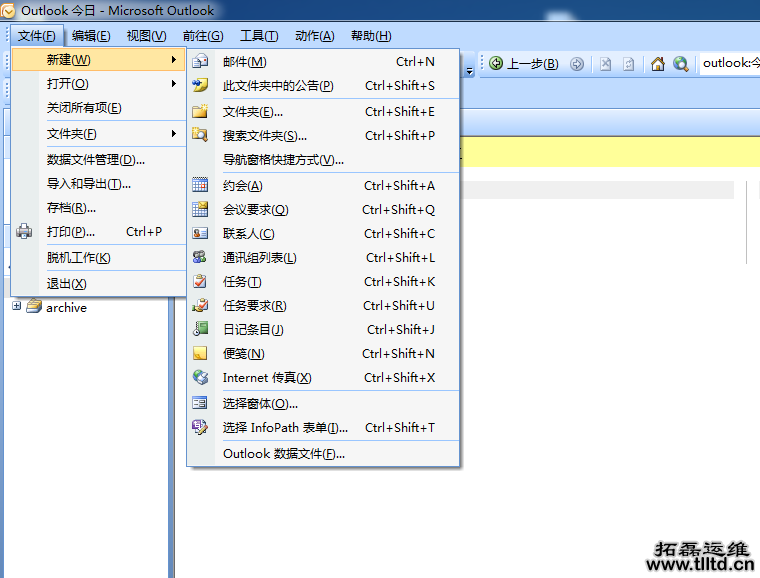Expand the archive folder tree node
This screenshot has height=578, width=760.
point(16,306)
